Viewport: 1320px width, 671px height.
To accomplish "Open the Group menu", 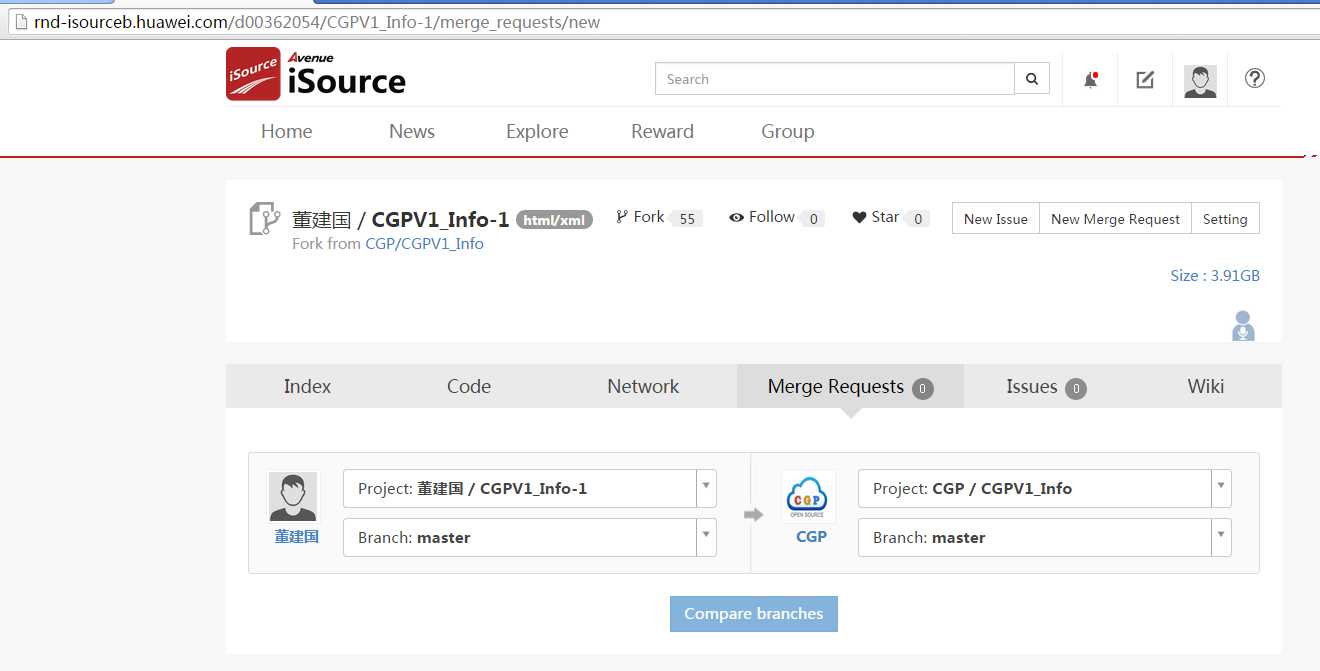I will (x=788, y=131).
